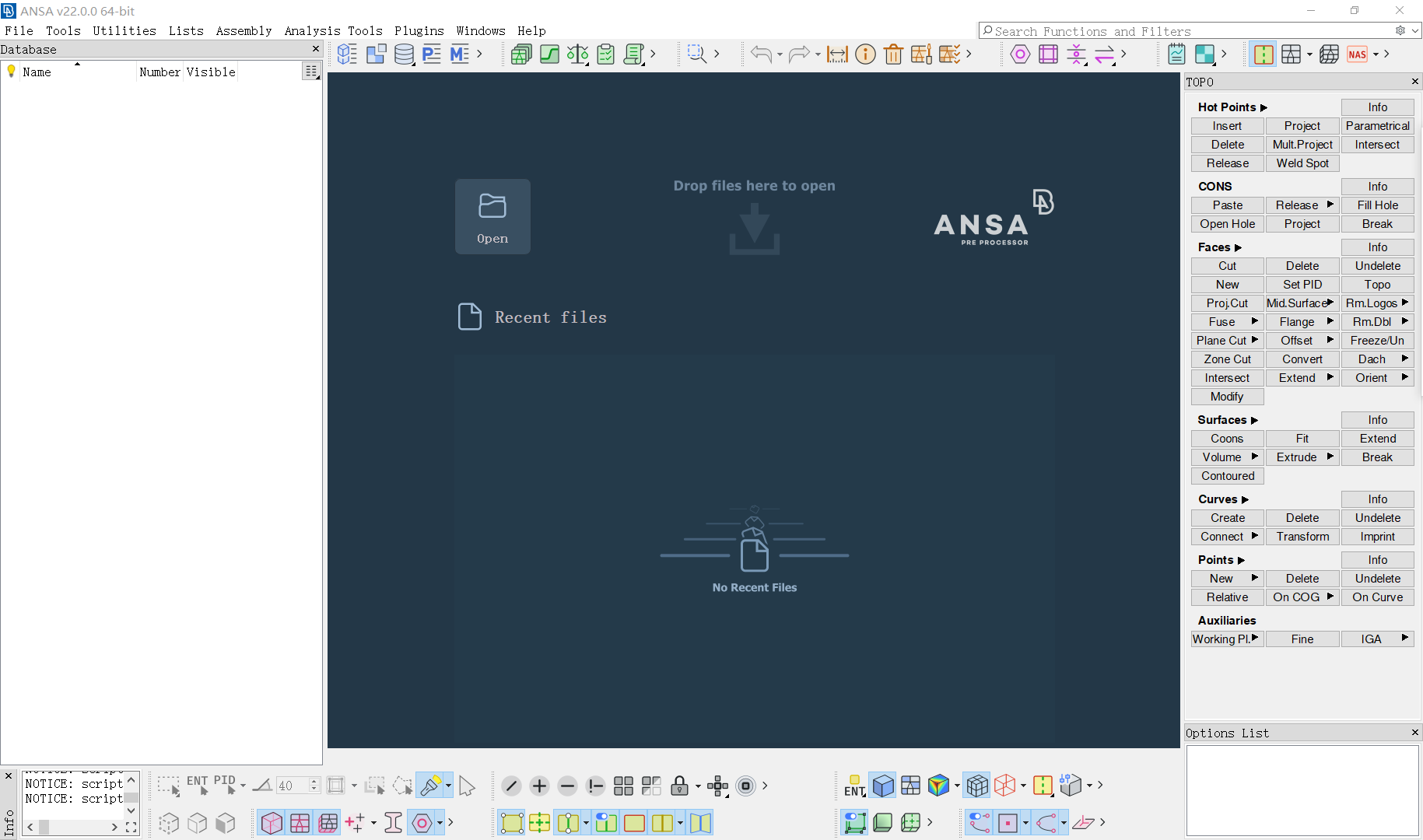Viewport: 1423px width, 840px height.
Task: Expand the Faces section arrow in TOPO panel
Action: pos(1239,247)
